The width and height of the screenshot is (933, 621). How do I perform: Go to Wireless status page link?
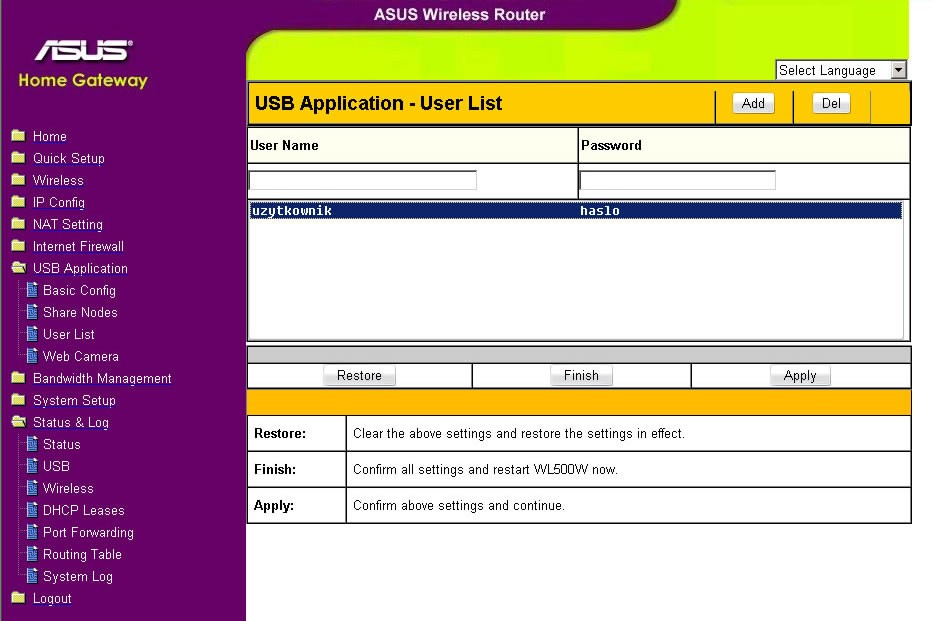pos(68,488)
